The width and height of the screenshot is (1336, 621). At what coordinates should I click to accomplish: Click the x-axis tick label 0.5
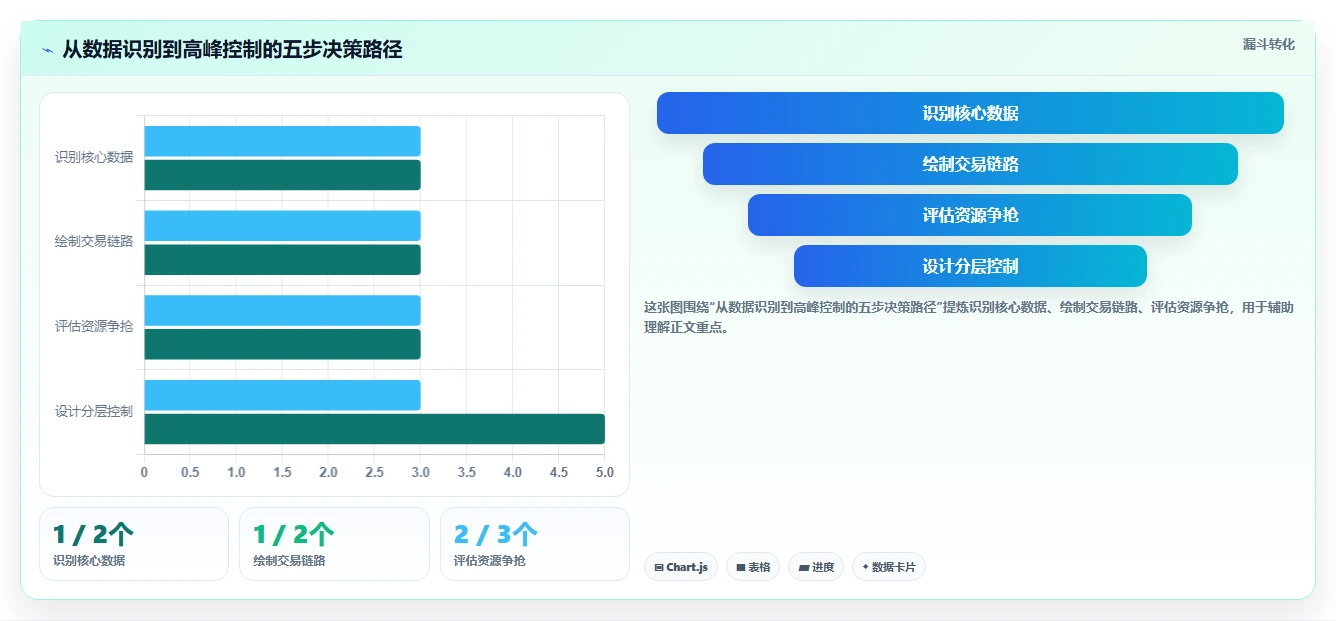click(190, 472)
